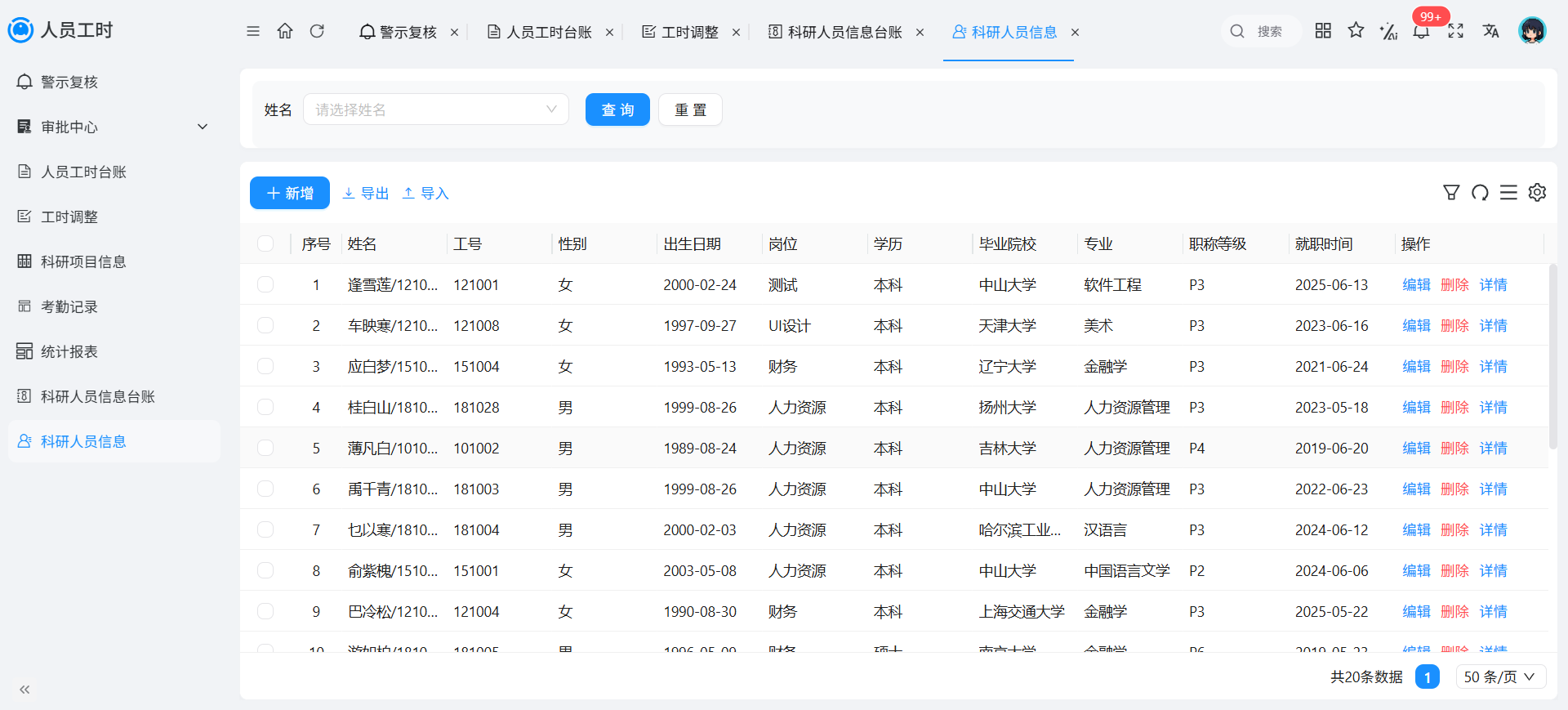Screen dimensions: 1568x710
Task: Open table column settings gear icon
Action: point(1537,192)
